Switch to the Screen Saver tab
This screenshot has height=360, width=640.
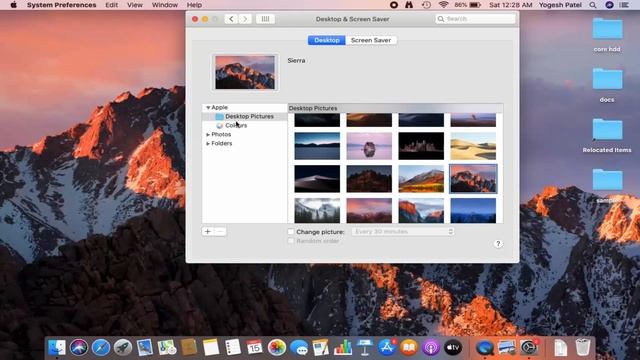(371, 40)
